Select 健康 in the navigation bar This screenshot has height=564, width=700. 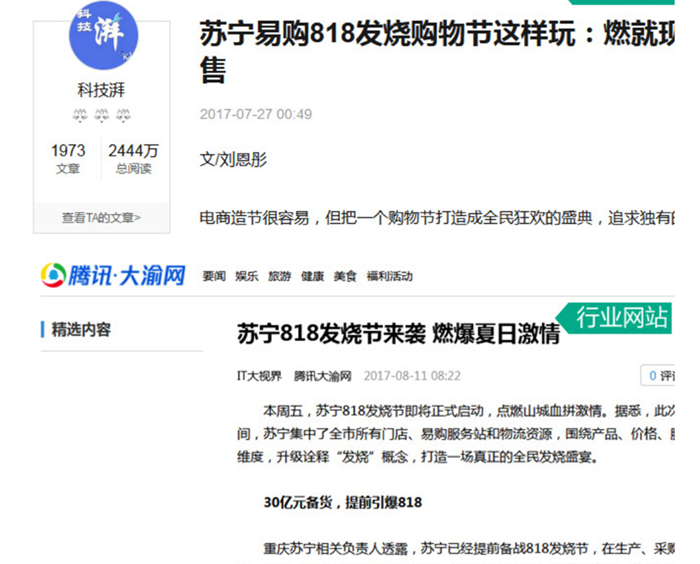pos(312,276)
